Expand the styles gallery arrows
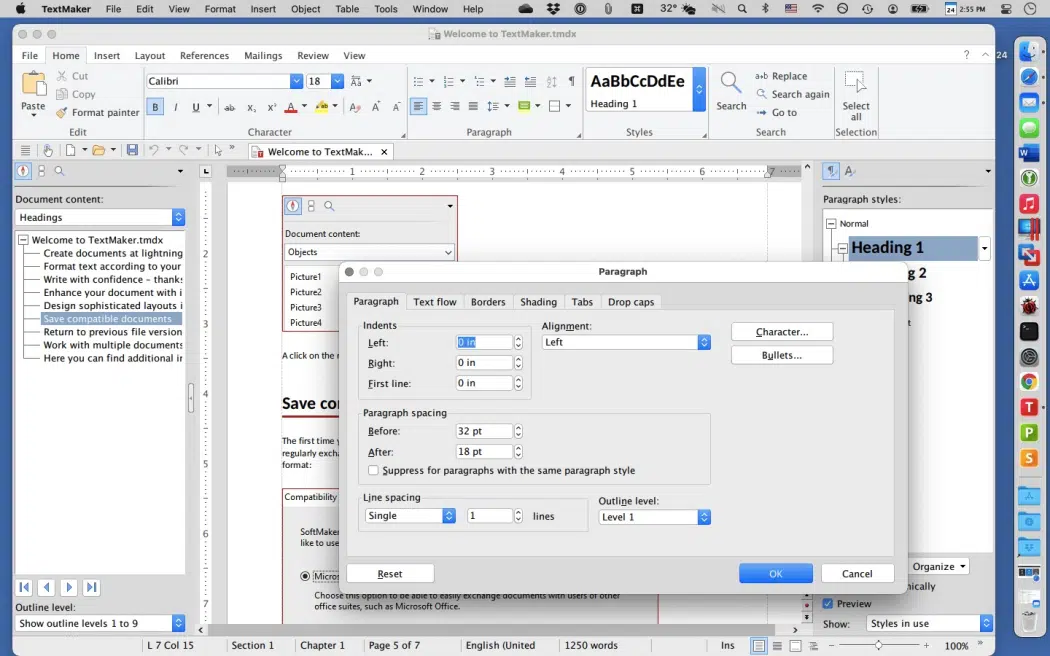 tap(698, 89)
